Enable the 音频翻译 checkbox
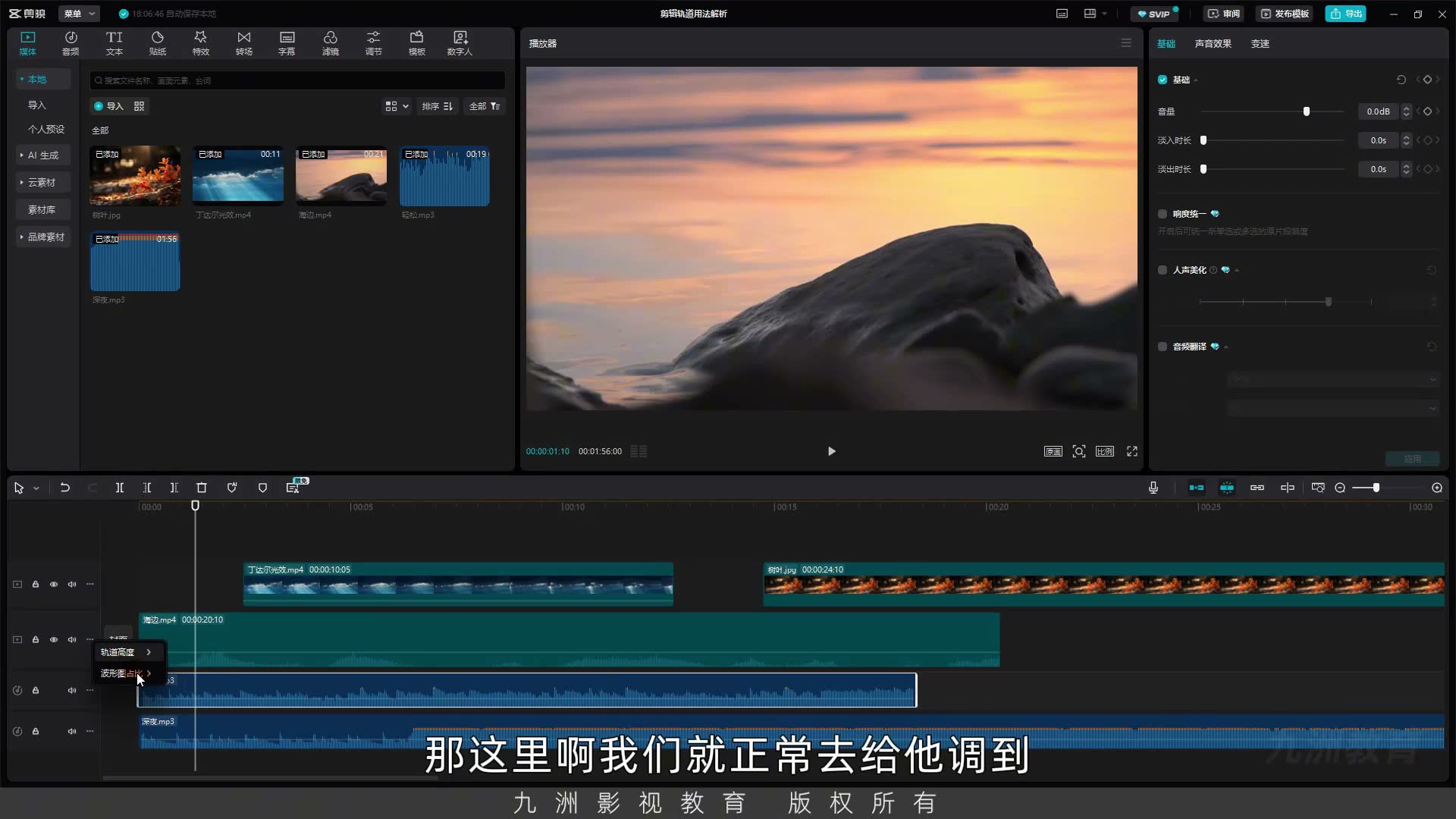Viewport: 1456px width, 819px height. pyautogui.click(x=1163, y=347)
